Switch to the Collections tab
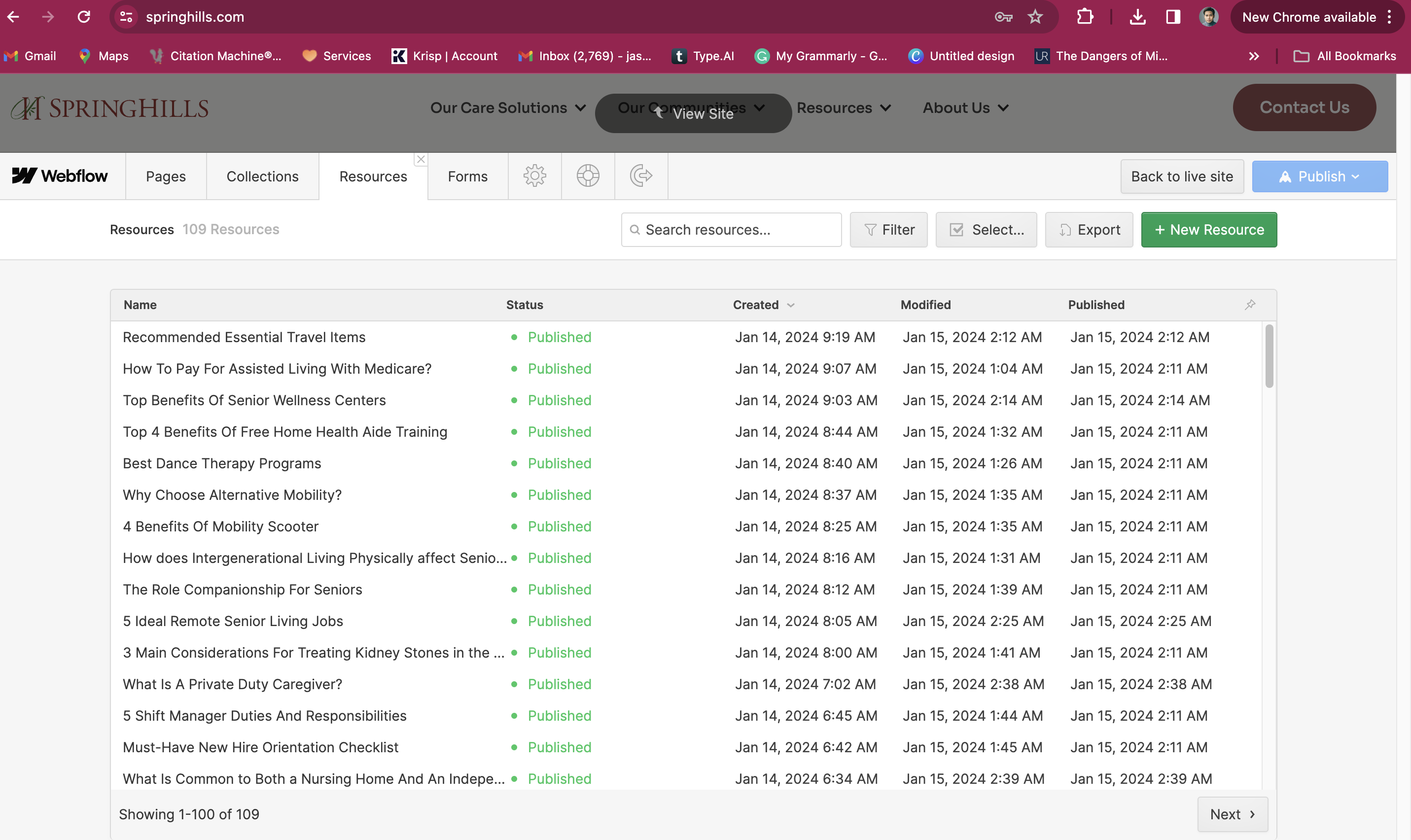Image resolution: width=1411 pixels, height=840 pixels. pos(262,176)
